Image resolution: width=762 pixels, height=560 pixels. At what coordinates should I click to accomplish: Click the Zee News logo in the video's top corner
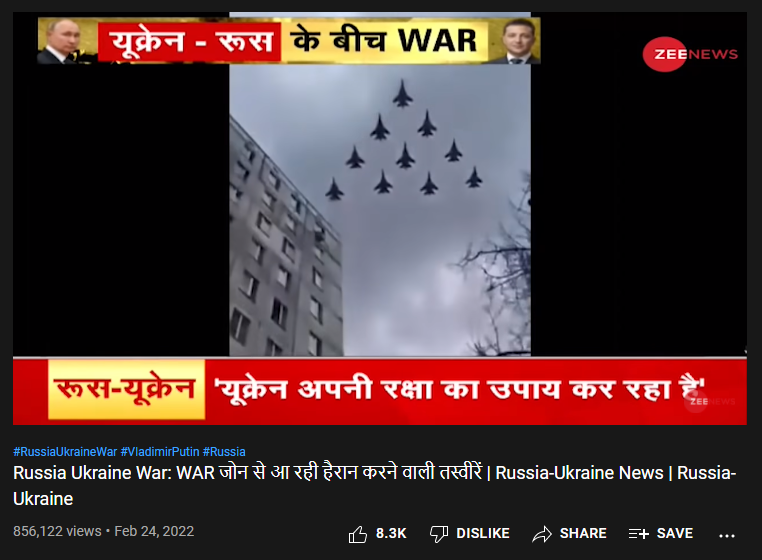(x=690, y=54)
